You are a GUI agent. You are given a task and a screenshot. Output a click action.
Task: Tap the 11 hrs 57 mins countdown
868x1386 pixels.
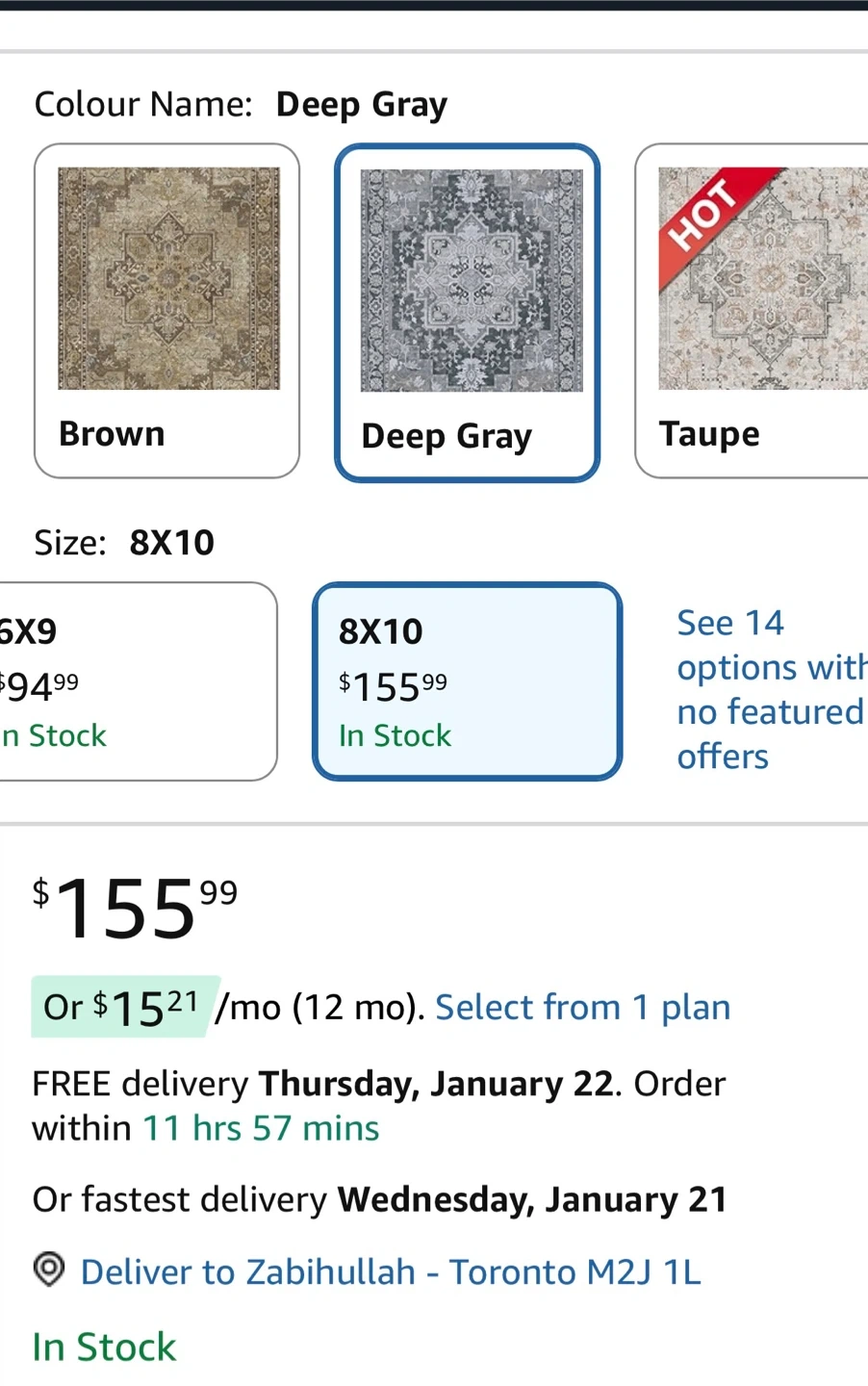(261, 1128)
